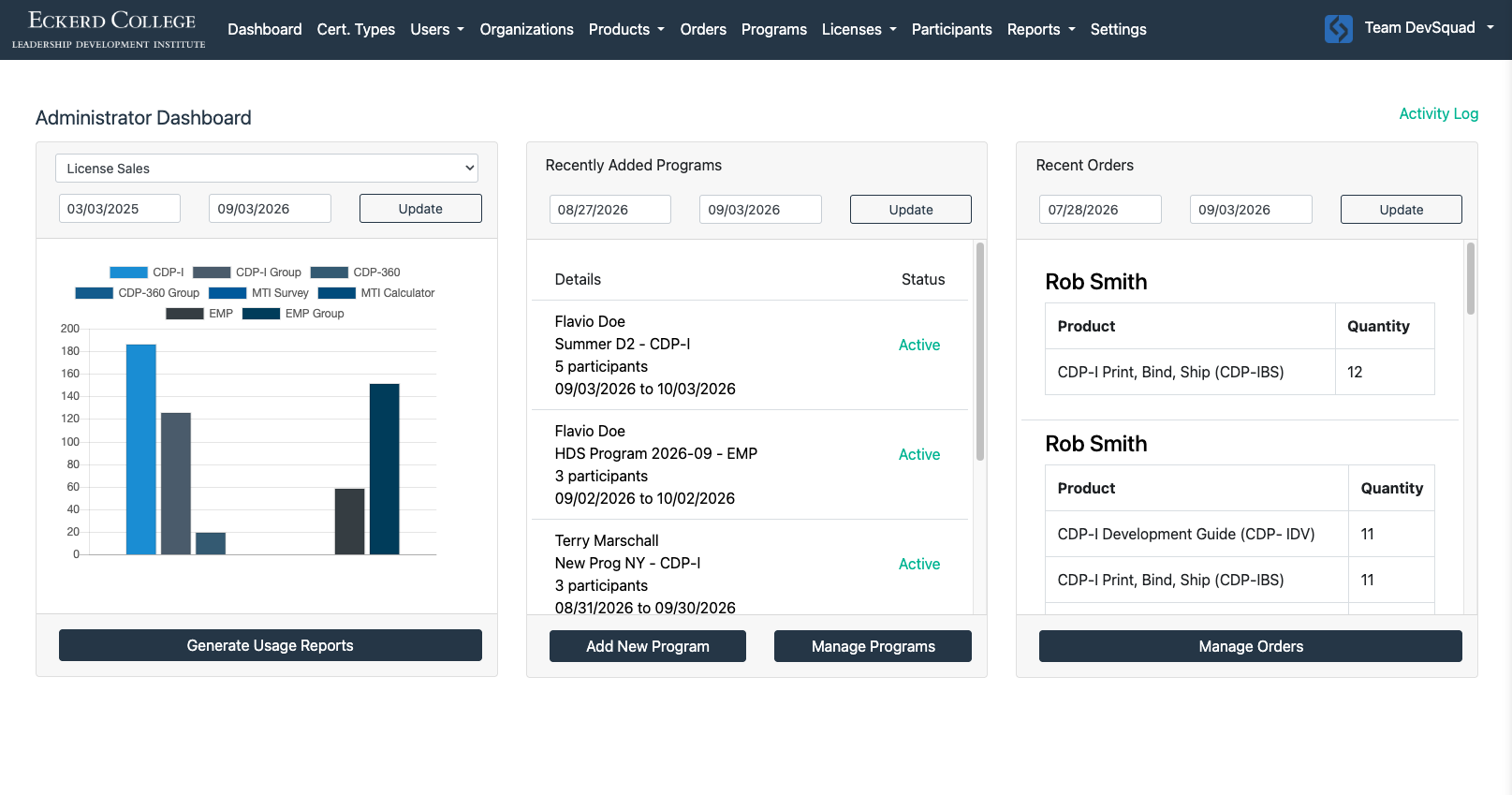Open the Settings page
This screenshot has width=1512, height=795.
(x=1119, y=29)
